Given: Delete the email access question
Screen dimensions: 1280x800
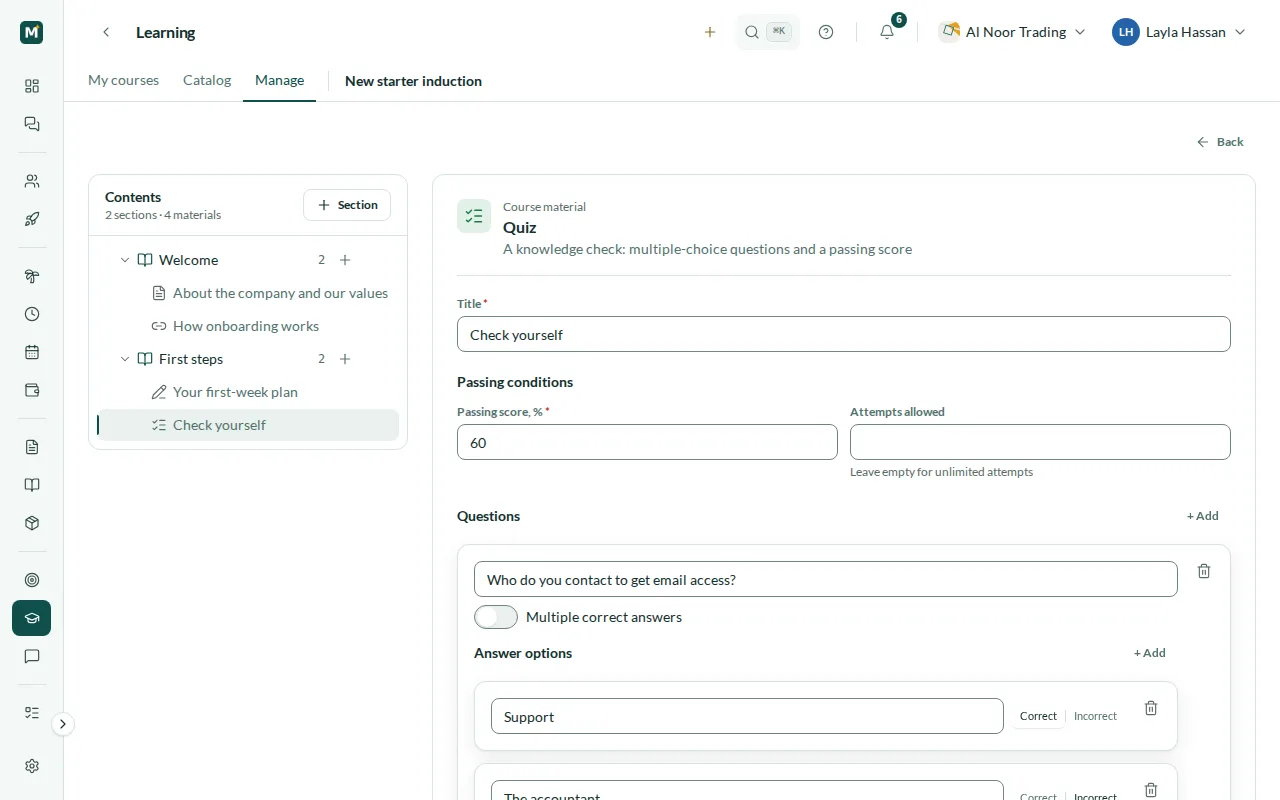Looking at the screenshot, I should coord(1204,571).
